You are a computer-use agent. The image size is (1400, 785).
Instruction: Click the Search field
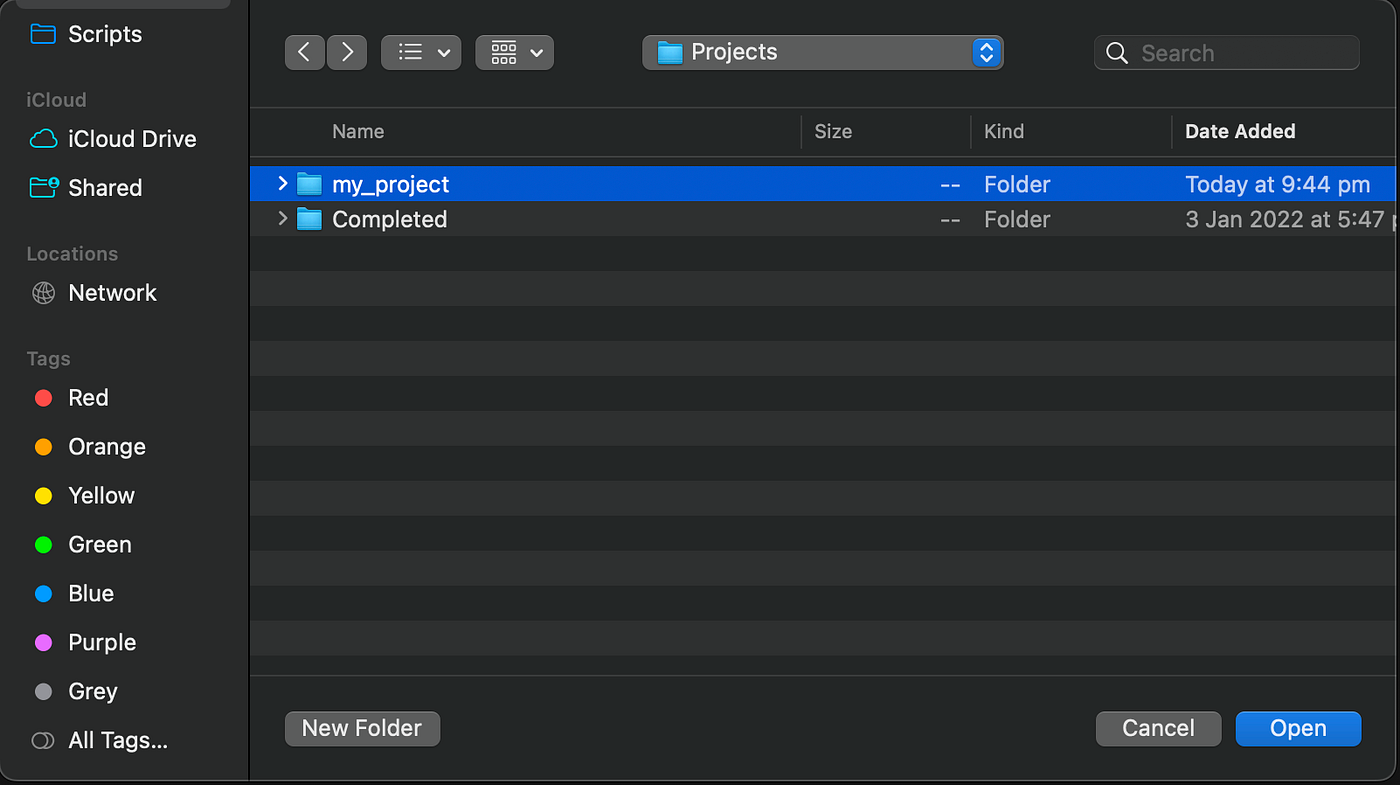click(1227, 53)
